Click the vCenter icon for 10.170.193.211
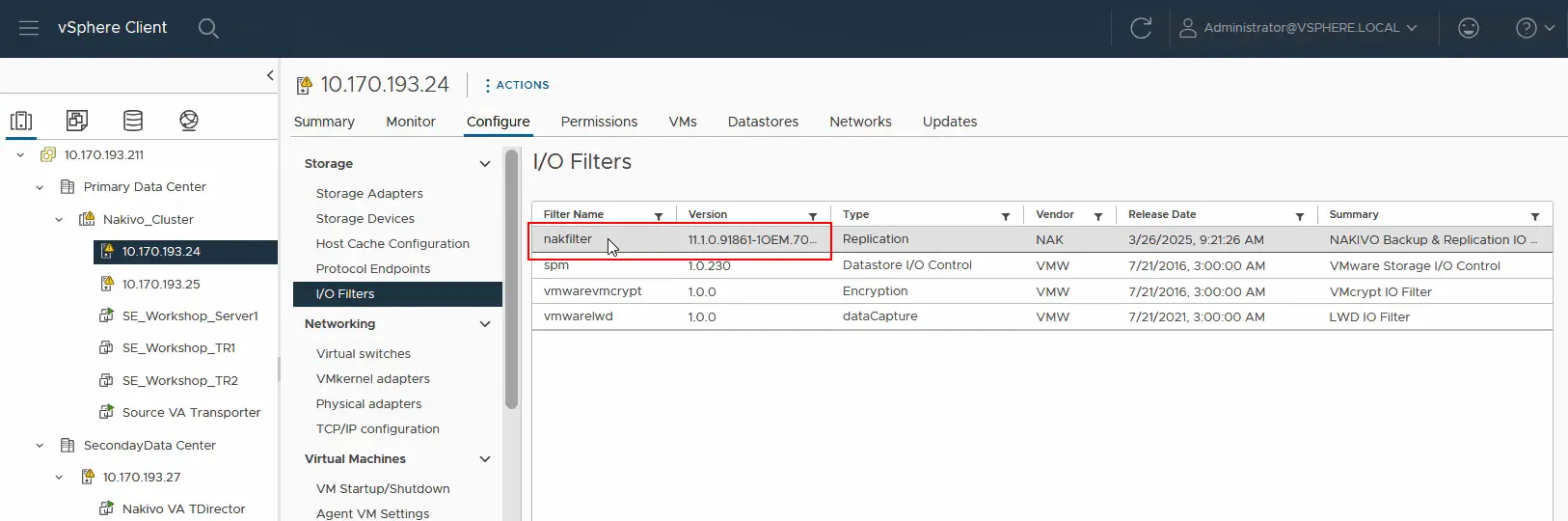Screen dimensions: 1568x521 (48, 154)
